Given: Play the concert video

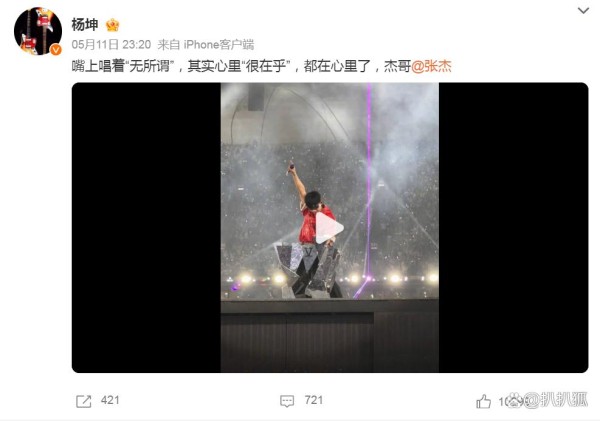Looking at the screenshot, I should click(x=329, y=228).
